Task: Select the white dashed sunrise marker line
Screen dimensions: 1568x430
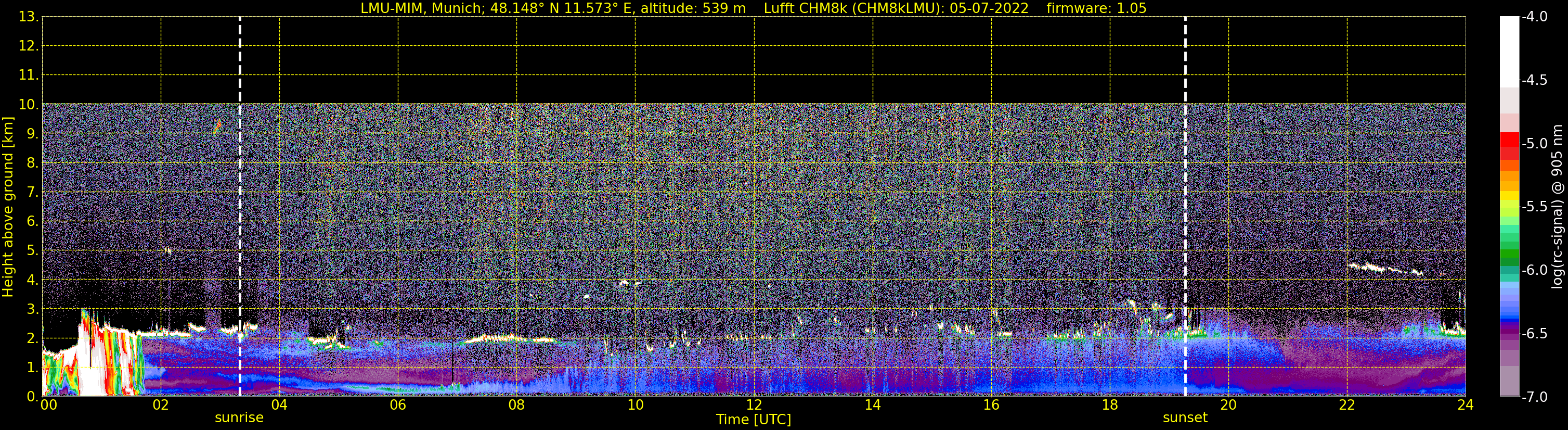Action: point(240,207)
